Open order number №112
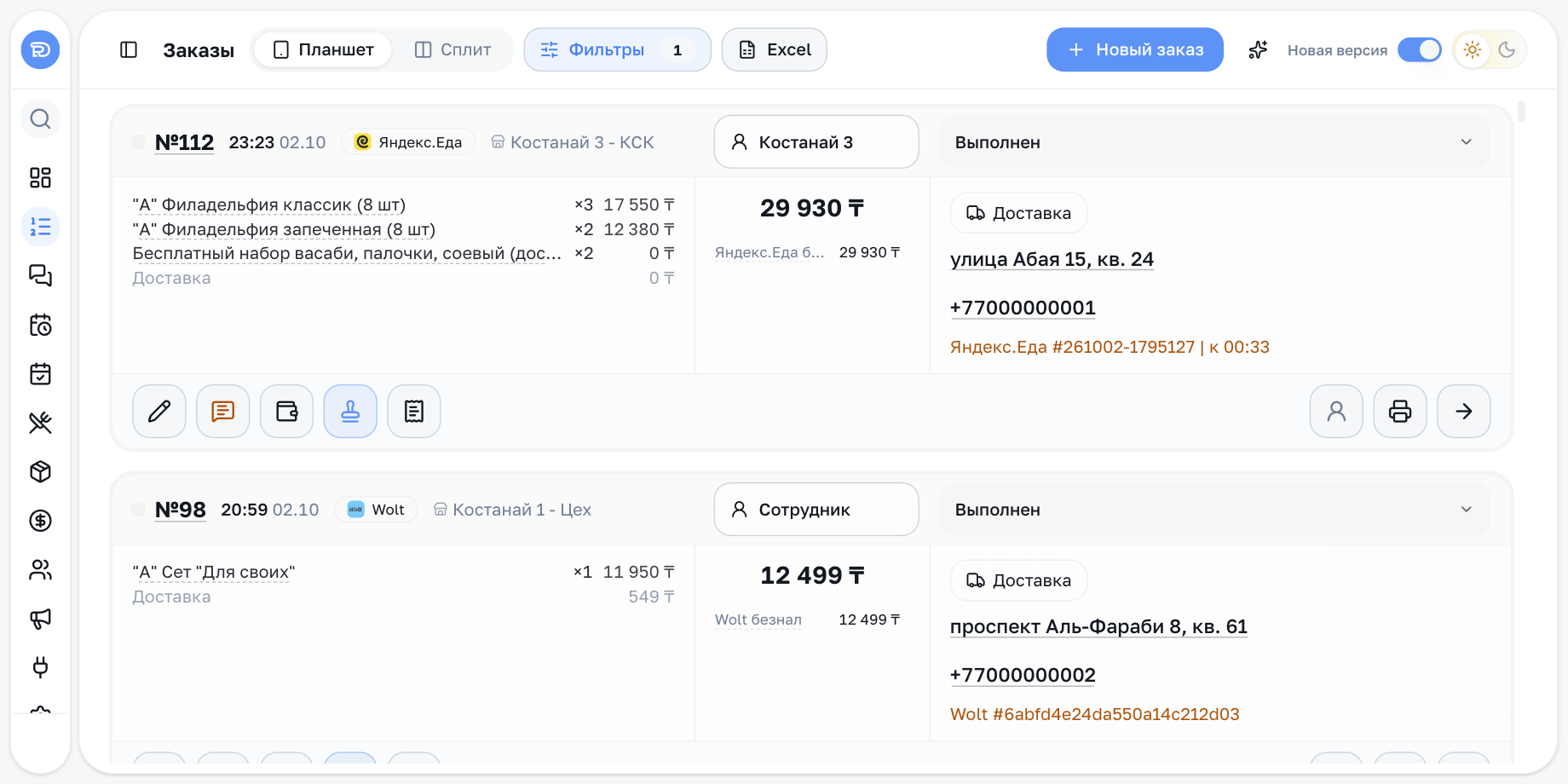Image resolution: width=1568 pixels, height=784 pixels. coord(184,142)
